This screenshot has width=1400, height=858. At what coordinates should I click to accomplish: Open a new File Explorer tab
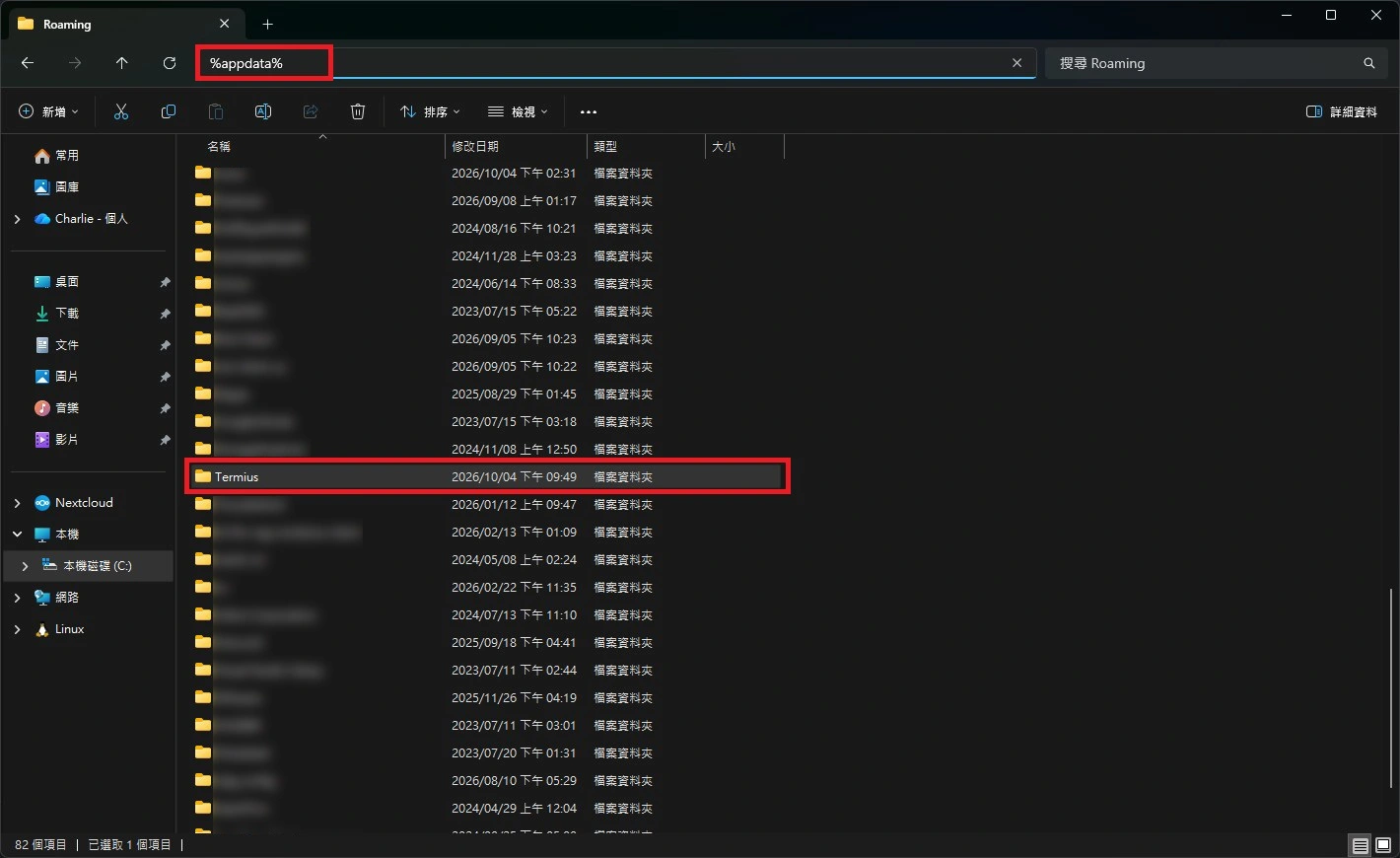pos(267,24)
